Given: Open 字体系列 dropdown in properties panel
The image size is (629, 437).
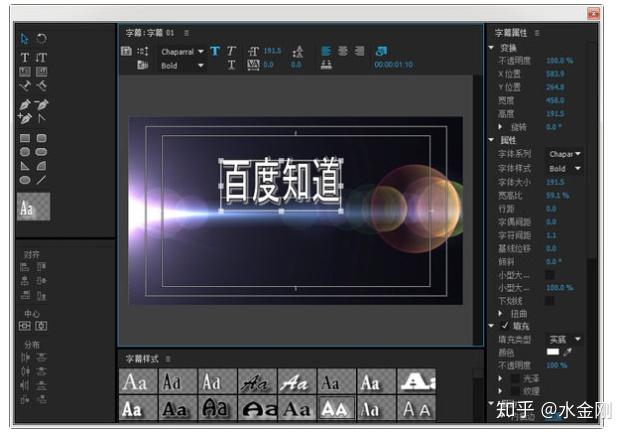Looking at the screenshot, I should click(564, 154).
